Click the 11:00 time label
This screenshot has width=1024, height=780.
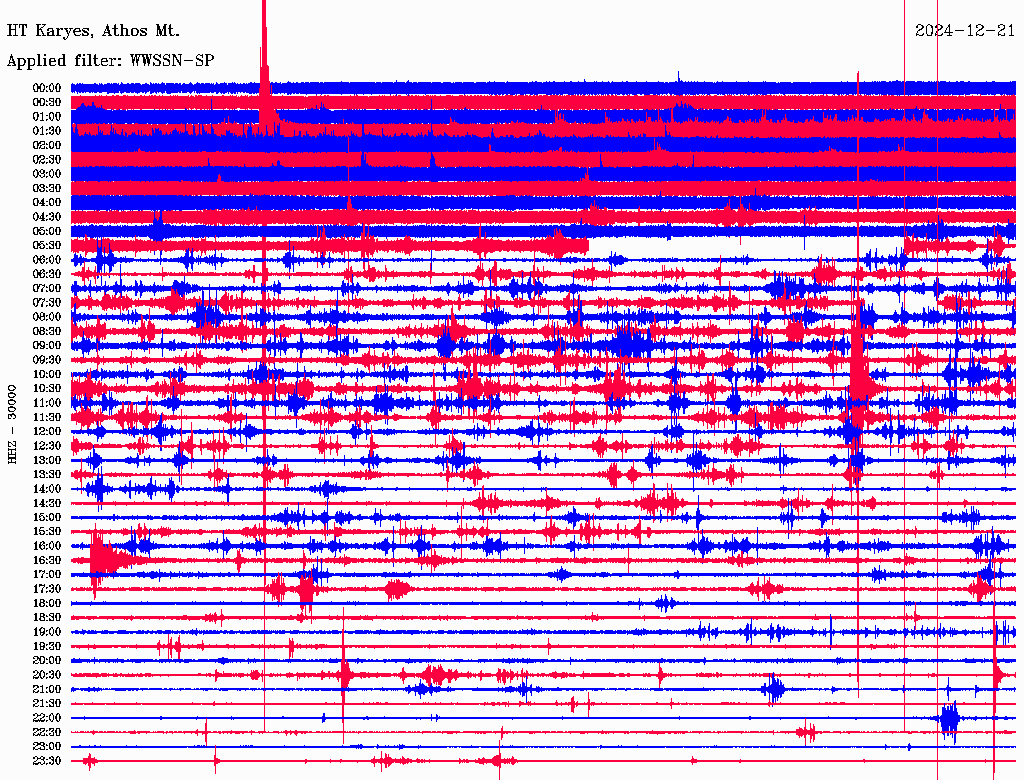click(47, 402)
